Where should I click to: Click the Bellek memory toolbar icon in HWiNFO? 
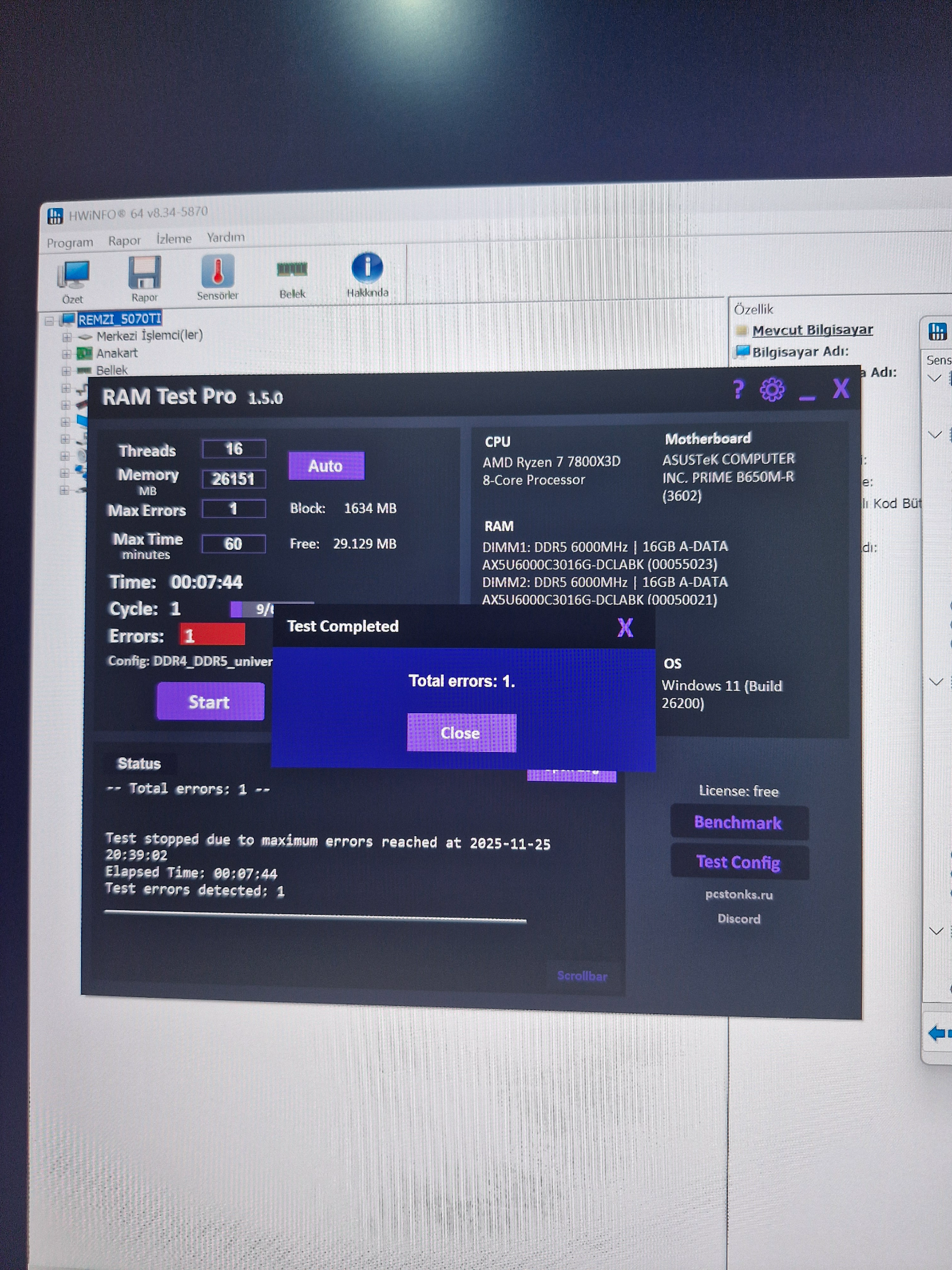tap(292, 278)
